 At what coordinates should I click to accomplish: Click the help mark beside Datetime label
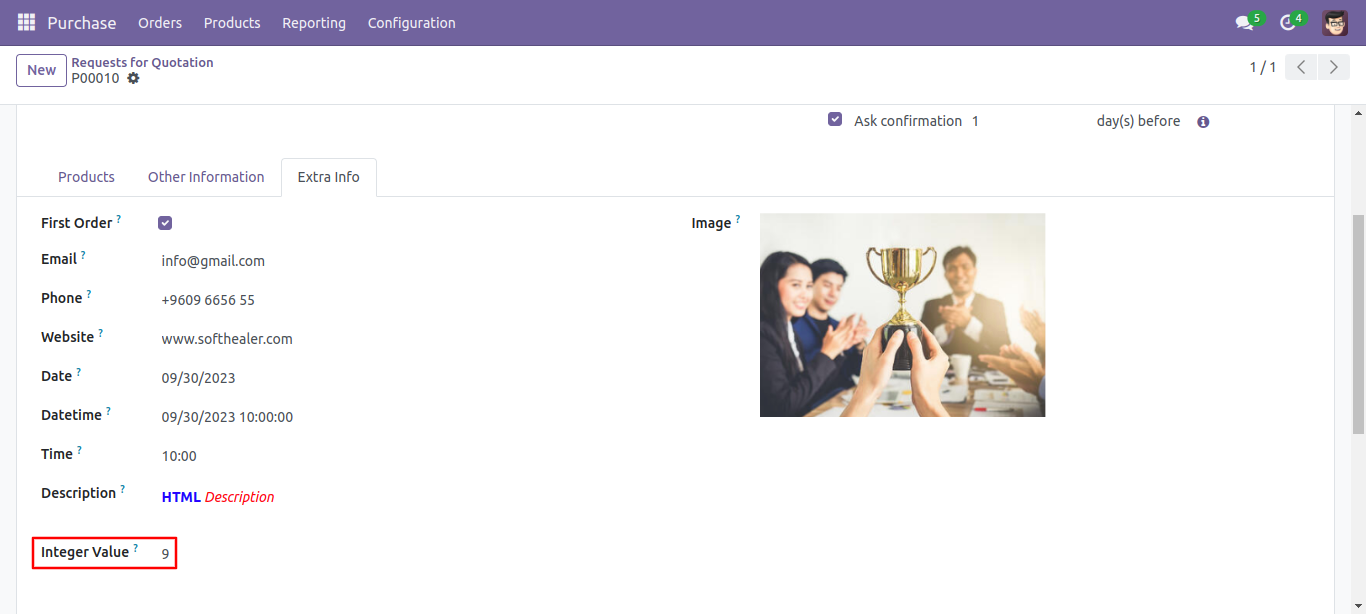(x=108, y=410)
